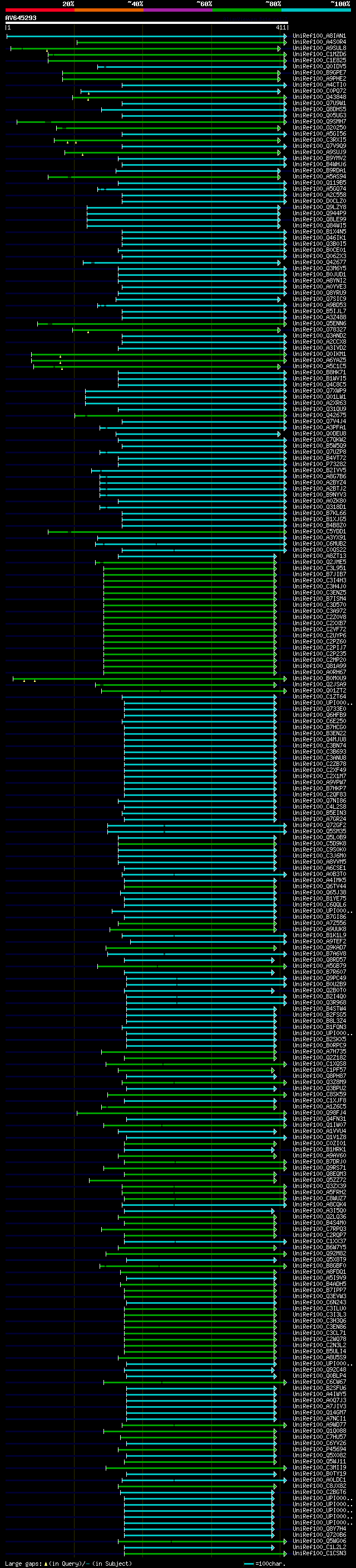This screenshot has width=356, height=1568.
Task: Select hit UniRef100_A5AS94
Action: (319, 176)
